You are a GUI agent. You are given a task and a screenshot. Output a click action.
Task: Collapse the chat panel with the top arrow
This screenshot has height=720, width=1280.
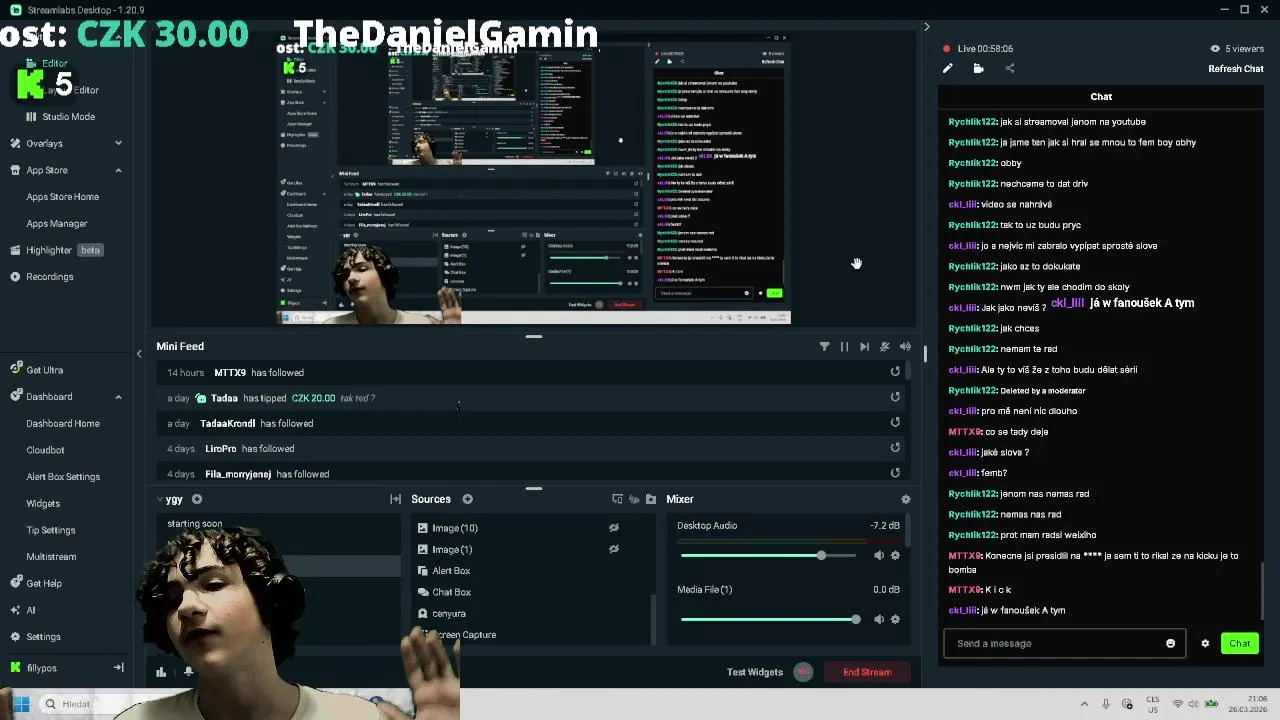[926, 27]
